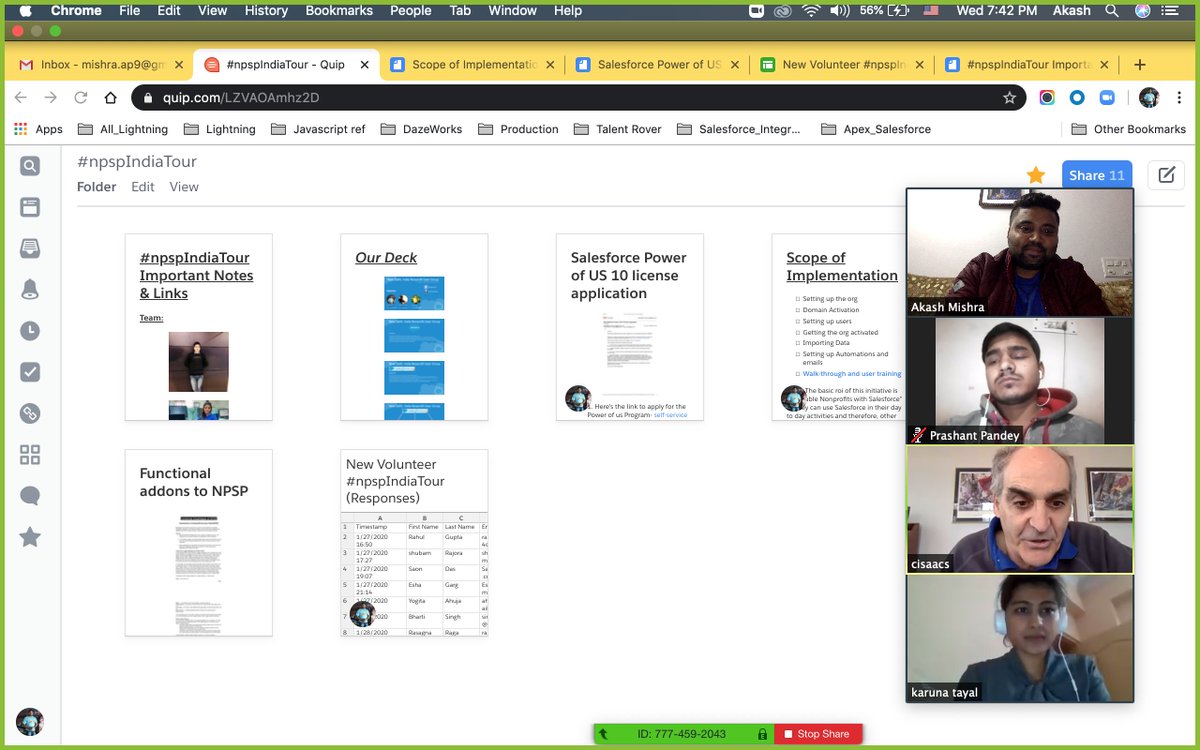Open the Scope of Implementation document card
Screen dimensions: 1200x750
click(839, 327)
